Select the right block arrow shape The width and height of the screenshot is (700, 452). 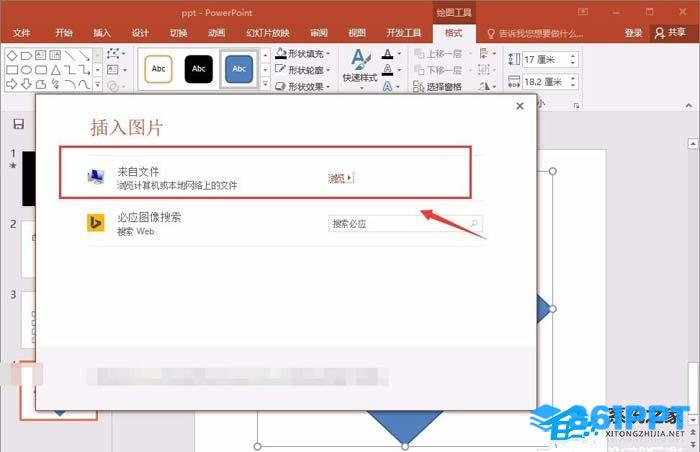point(12,84)
